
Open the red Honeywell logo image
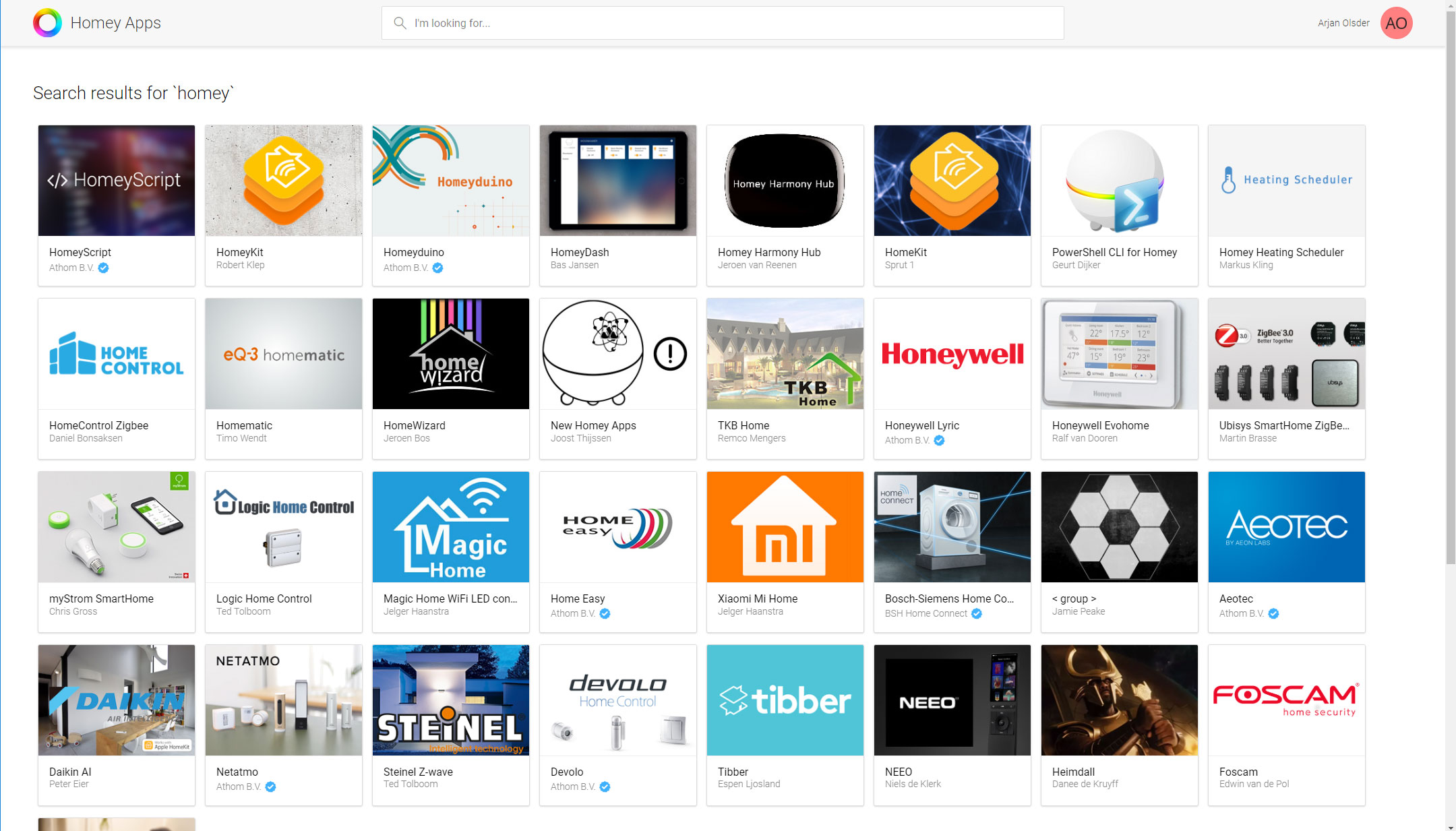(x=952, y=354)
